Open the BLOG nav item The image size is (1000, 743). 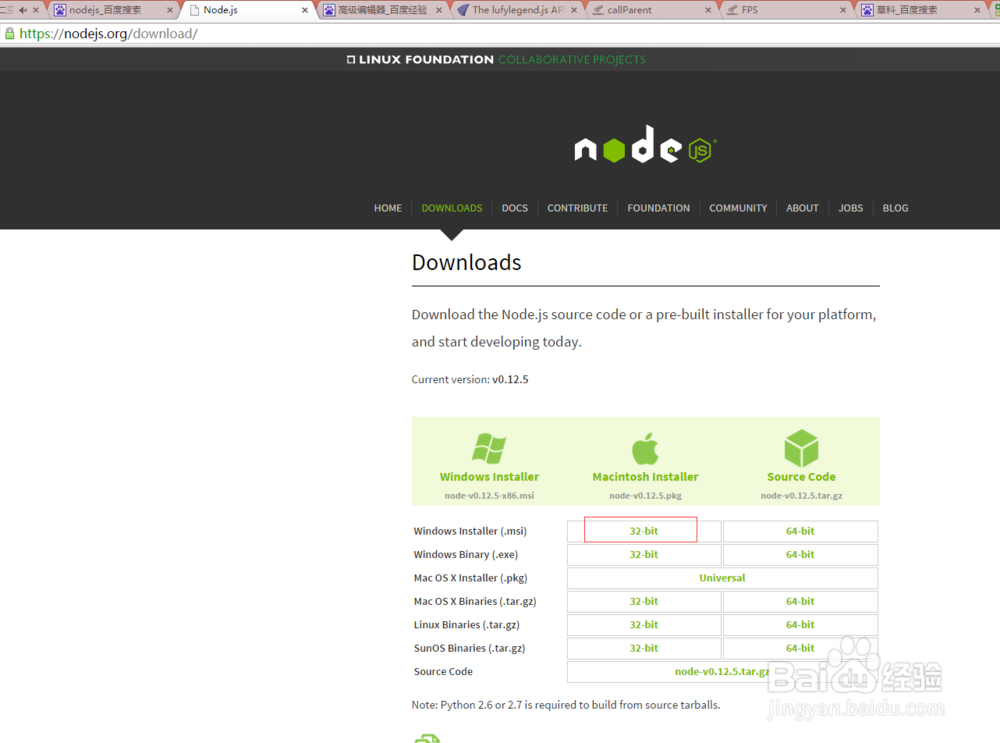click(895, 208)
